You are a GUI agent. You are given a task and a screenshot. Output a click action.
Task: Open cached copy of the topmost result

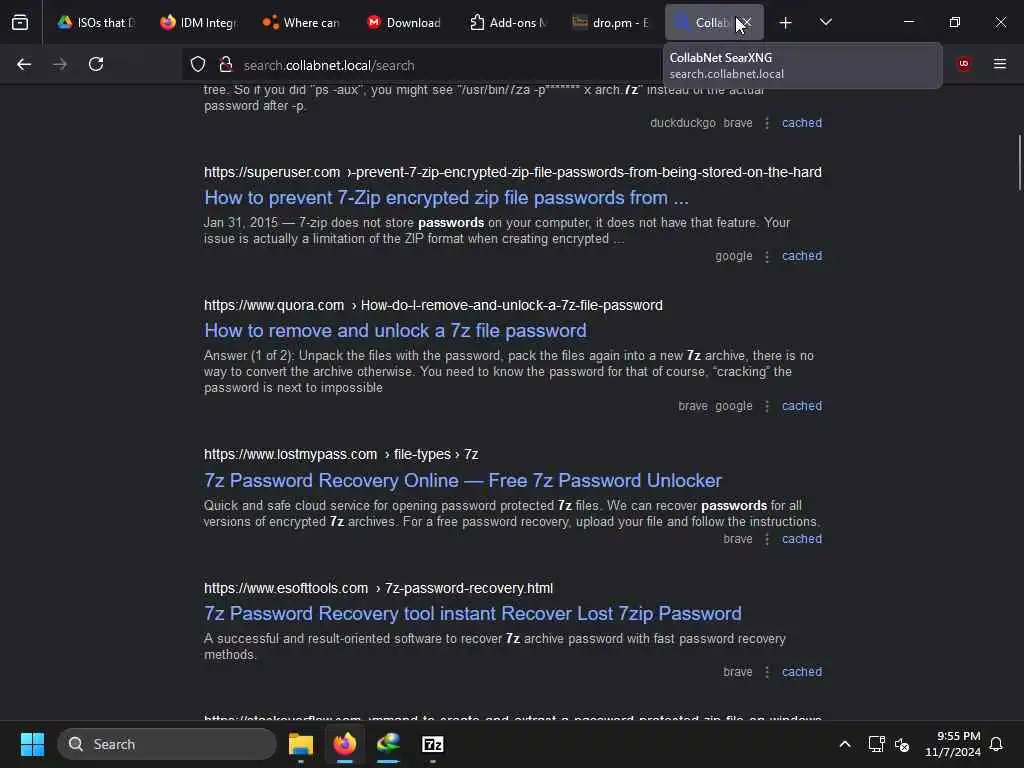point(802,123)
